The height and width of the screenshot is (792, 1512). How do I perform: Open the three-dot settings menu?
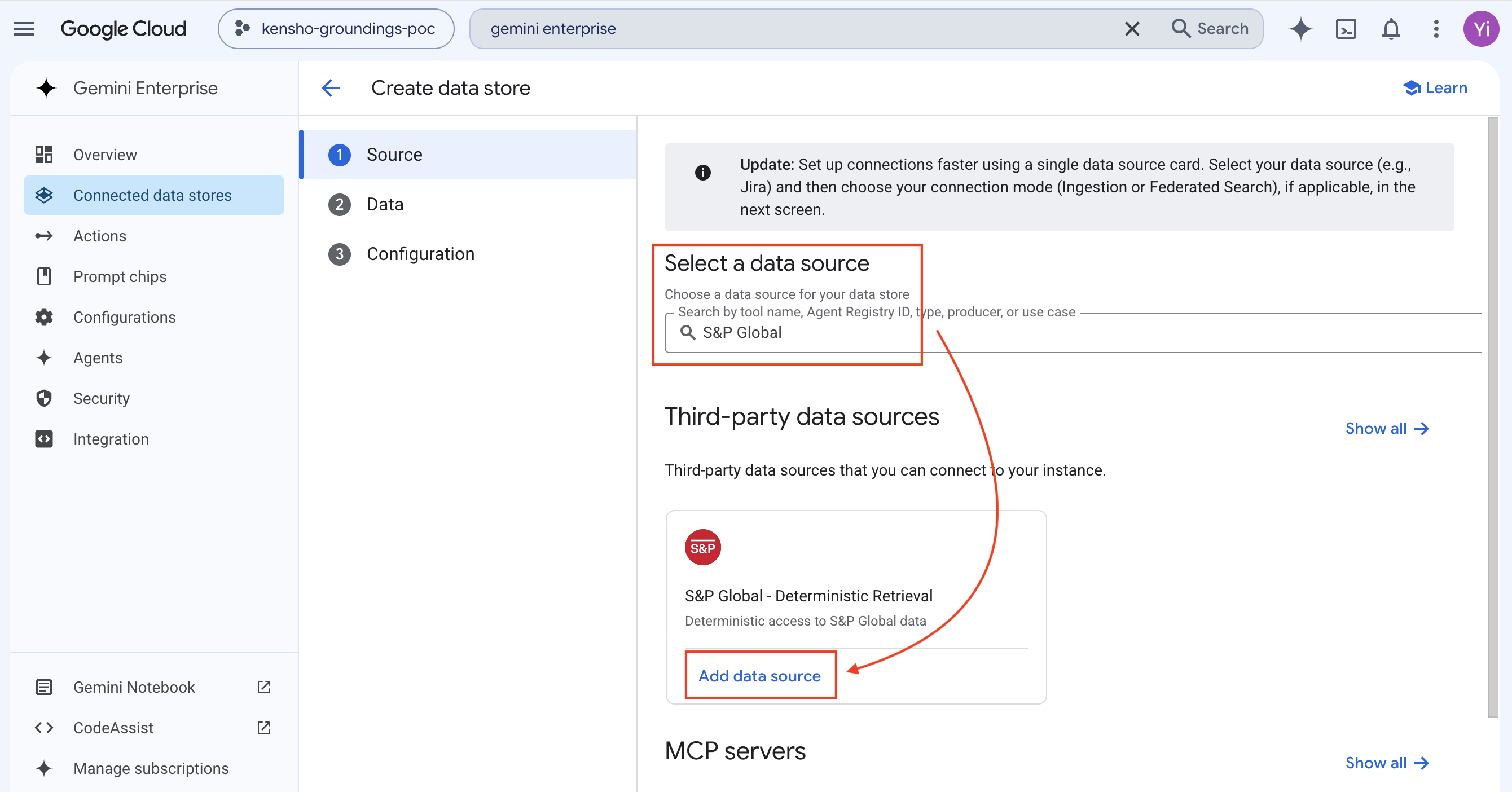pos(1436,28)
